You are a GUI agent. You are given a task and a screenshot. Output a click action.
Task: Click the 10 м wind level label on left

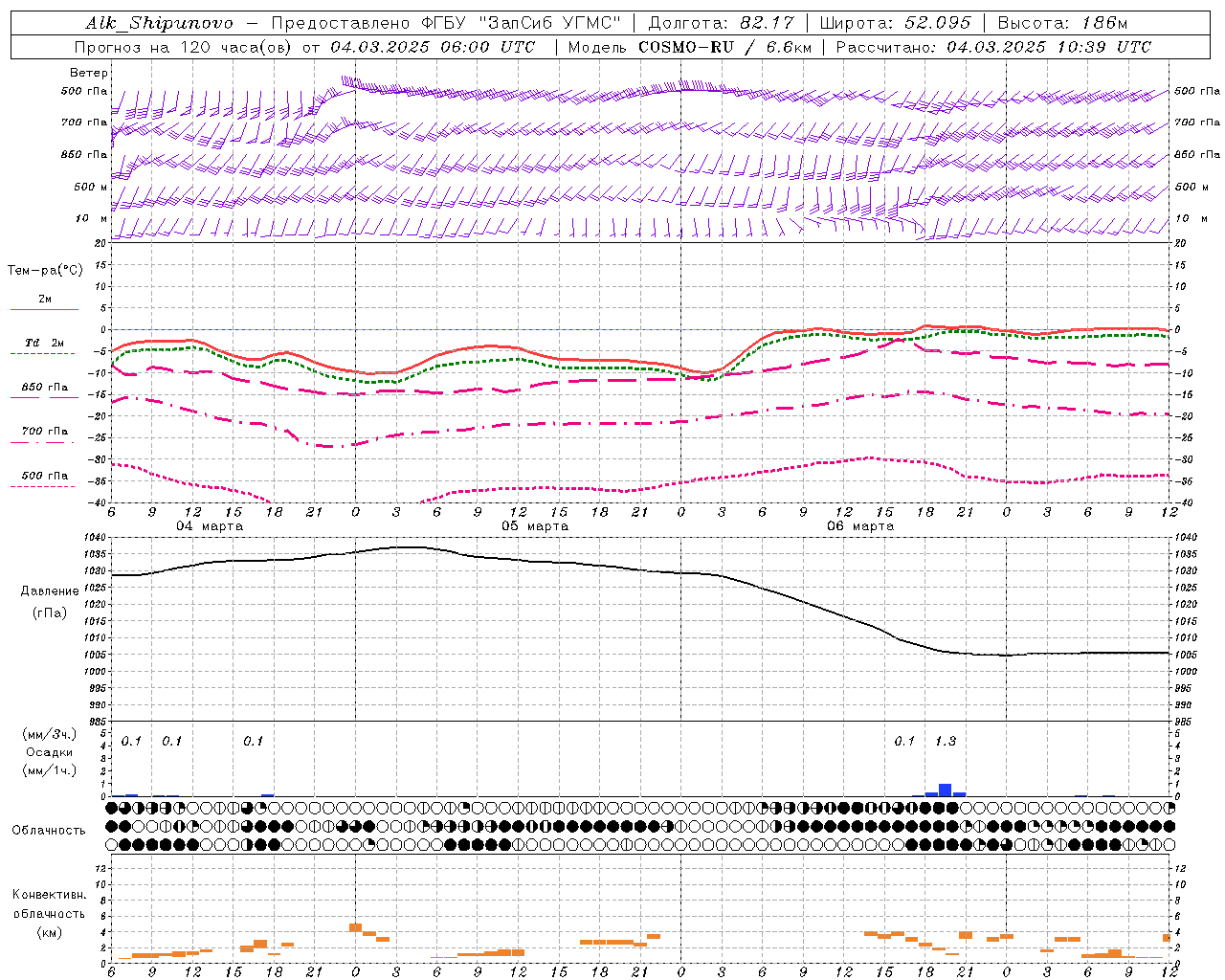coord(91,219)
